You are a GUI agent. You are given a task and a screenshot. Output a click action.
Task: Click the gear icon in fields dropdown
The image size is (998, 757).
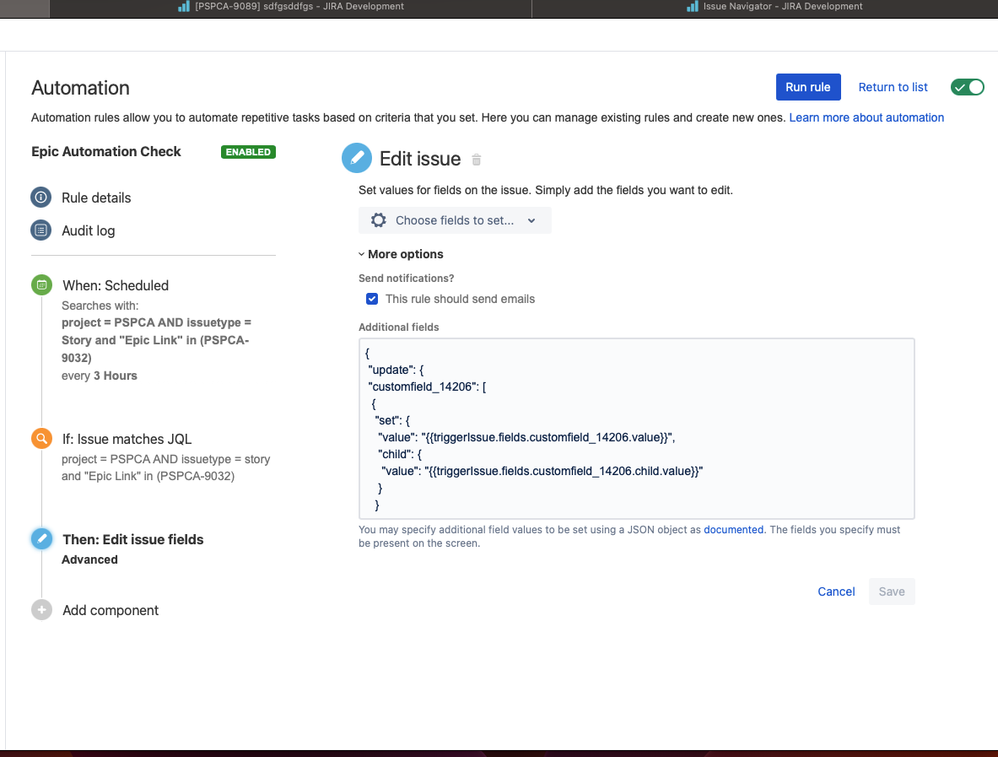[379, 220]
